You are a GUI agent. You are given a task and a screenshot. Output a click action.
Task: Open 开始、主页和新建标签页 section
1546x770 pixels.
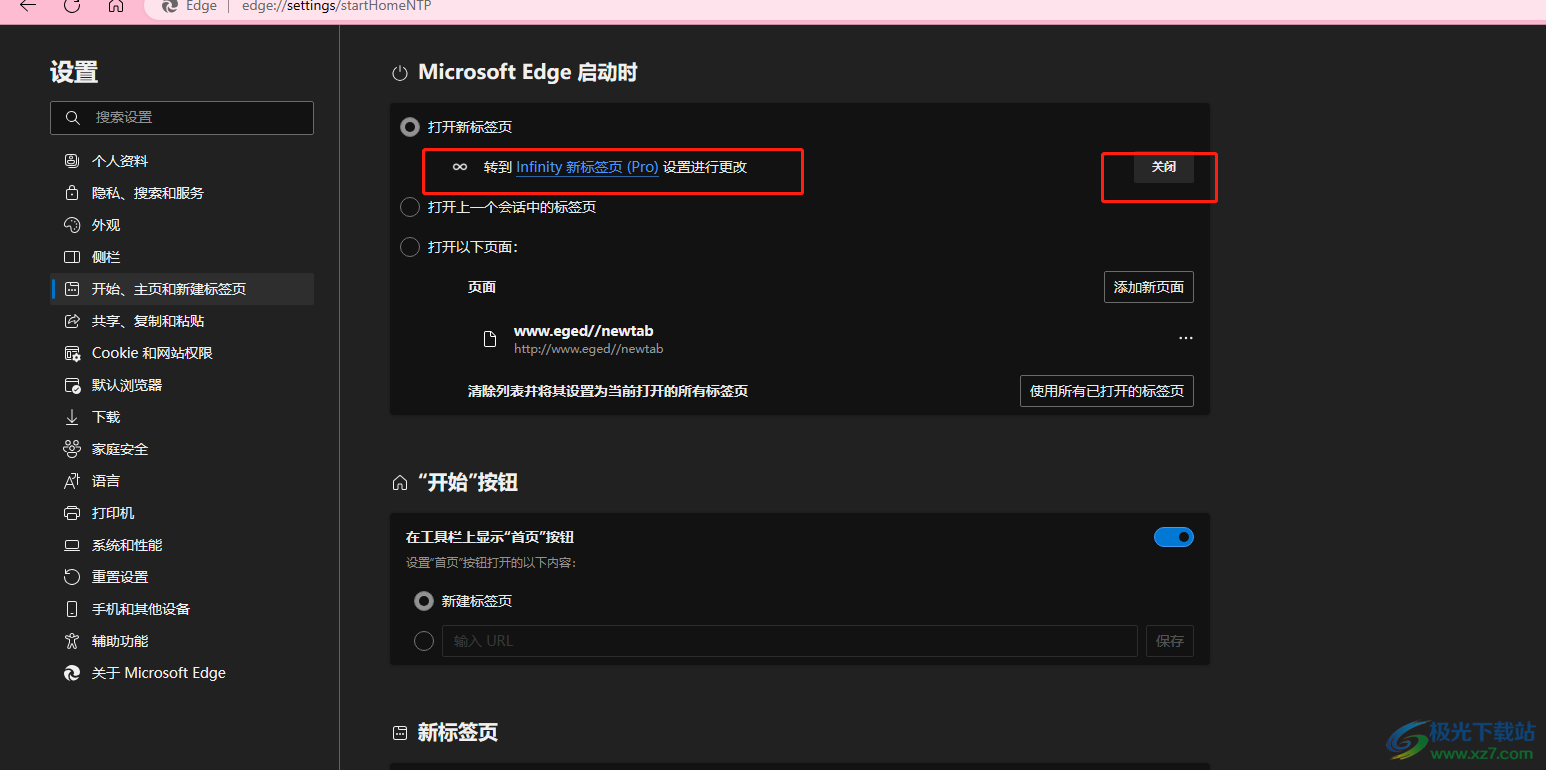182,289
